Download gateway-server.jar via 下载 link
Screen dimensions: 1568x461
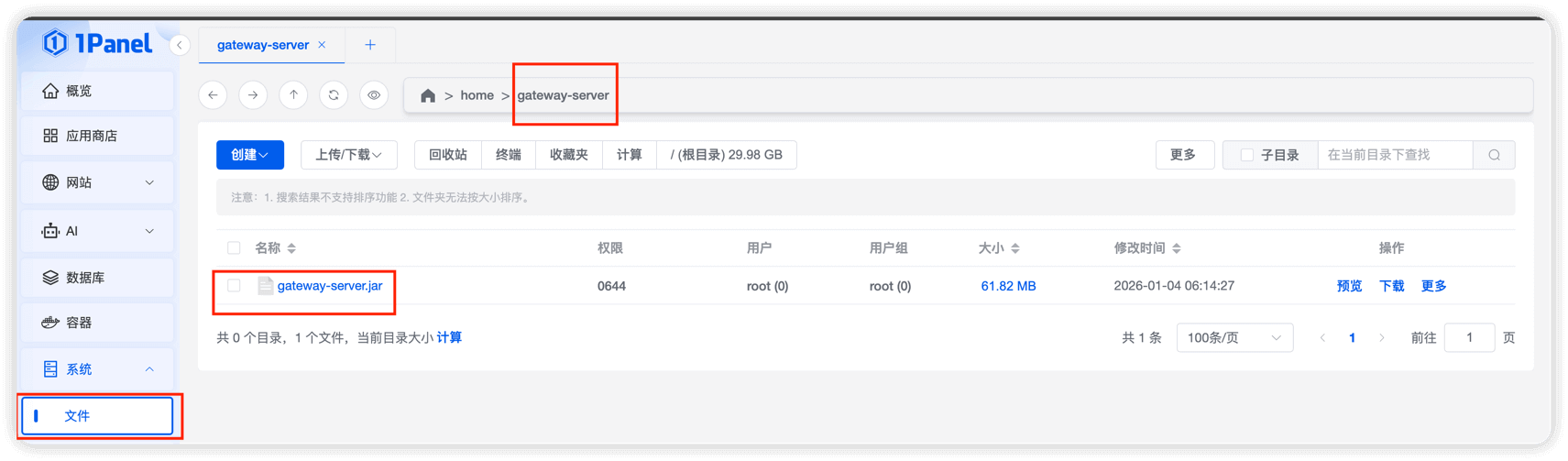pos(1391,286)
